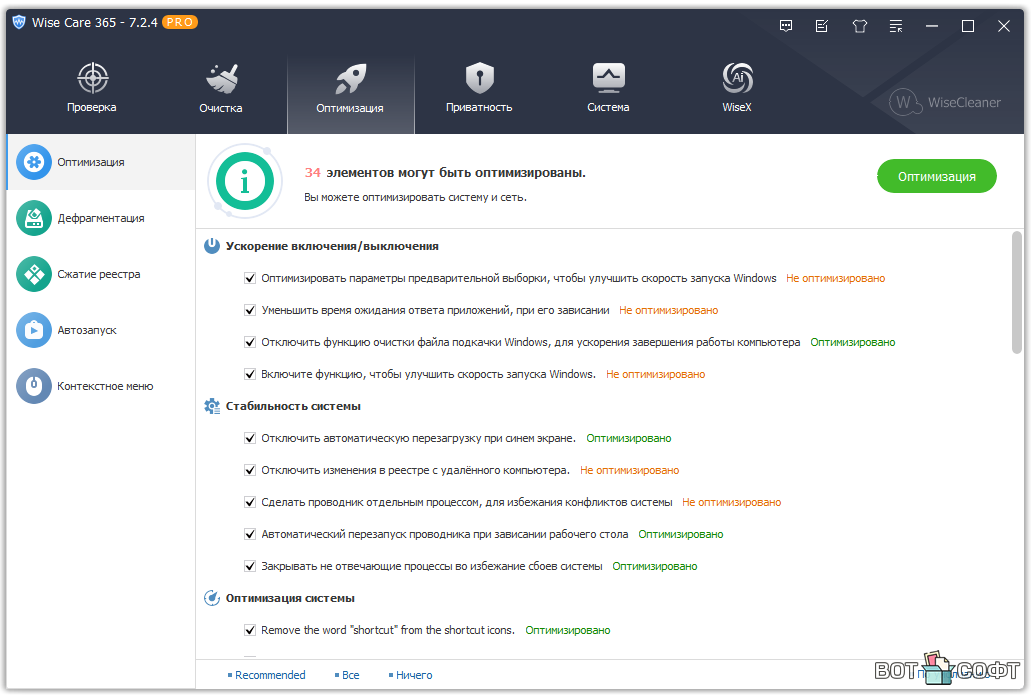Screen dimensions: 1031x698
Task: Click the green info circle icon
Action: [245, 181]
